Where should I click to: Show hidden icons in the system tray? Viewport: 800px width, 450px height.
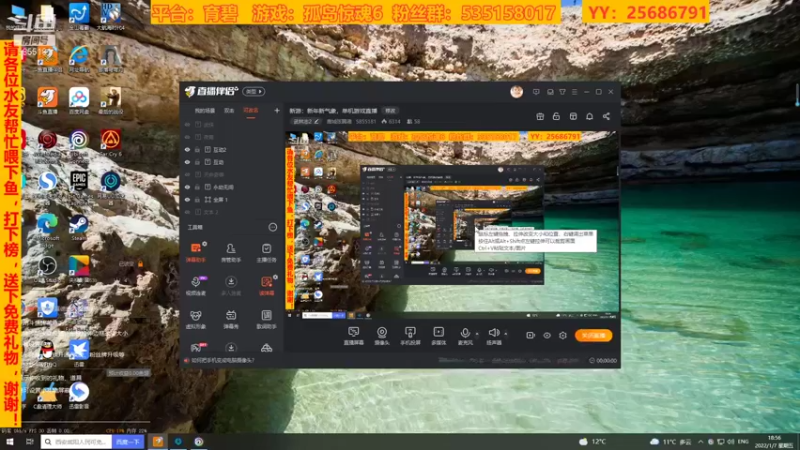701,441
